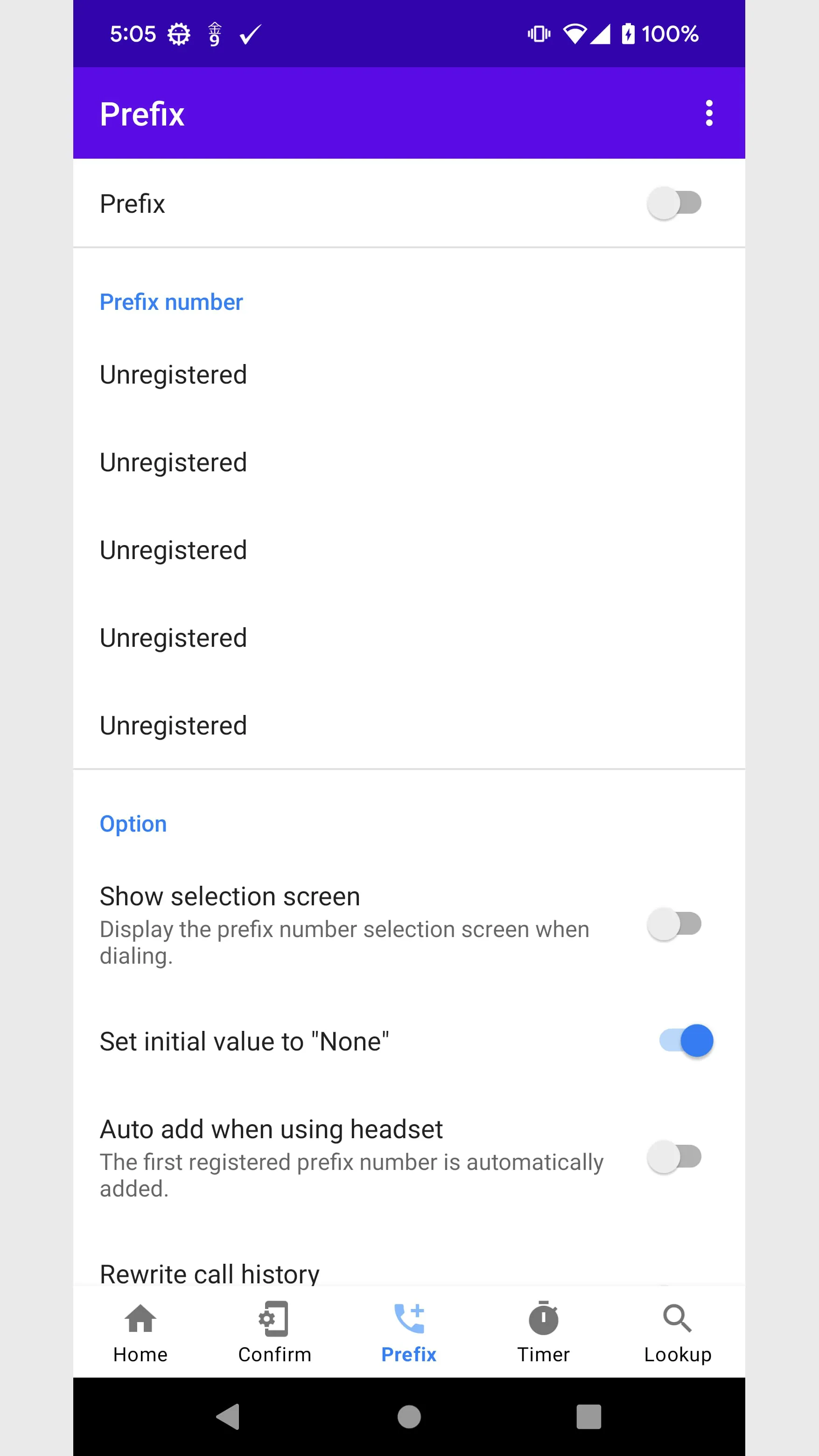Open the first Unregistered prefix entry

coord(174,375)
